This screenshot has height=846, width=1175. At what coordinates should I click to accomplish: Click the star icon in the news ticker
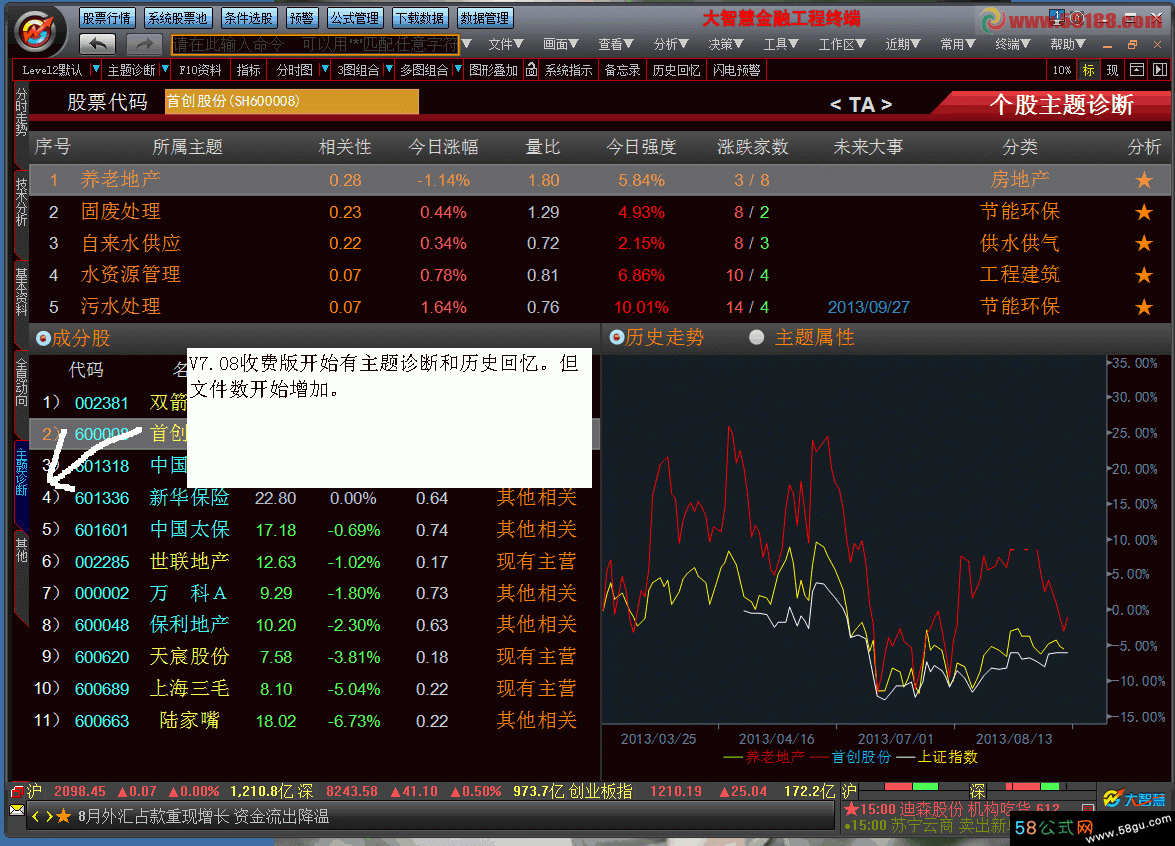pos(64,816)
